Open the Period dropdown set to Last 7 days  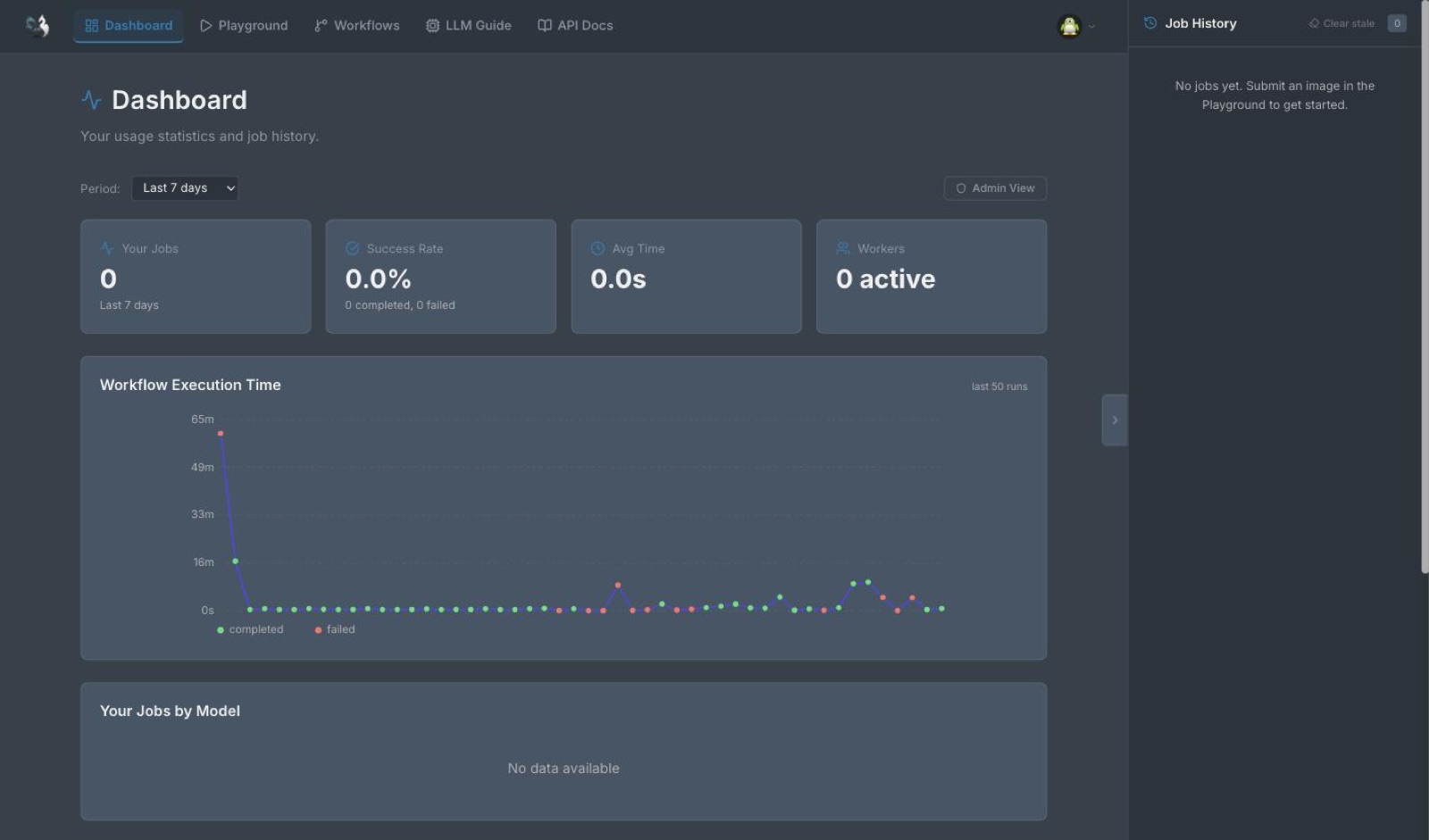[185, 188]
